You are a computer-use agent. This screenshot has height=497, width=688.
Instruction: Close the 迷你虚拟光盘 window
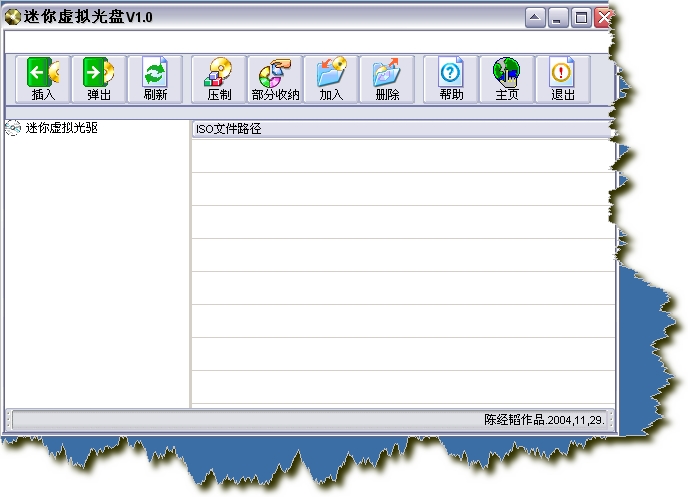point(603,18)
